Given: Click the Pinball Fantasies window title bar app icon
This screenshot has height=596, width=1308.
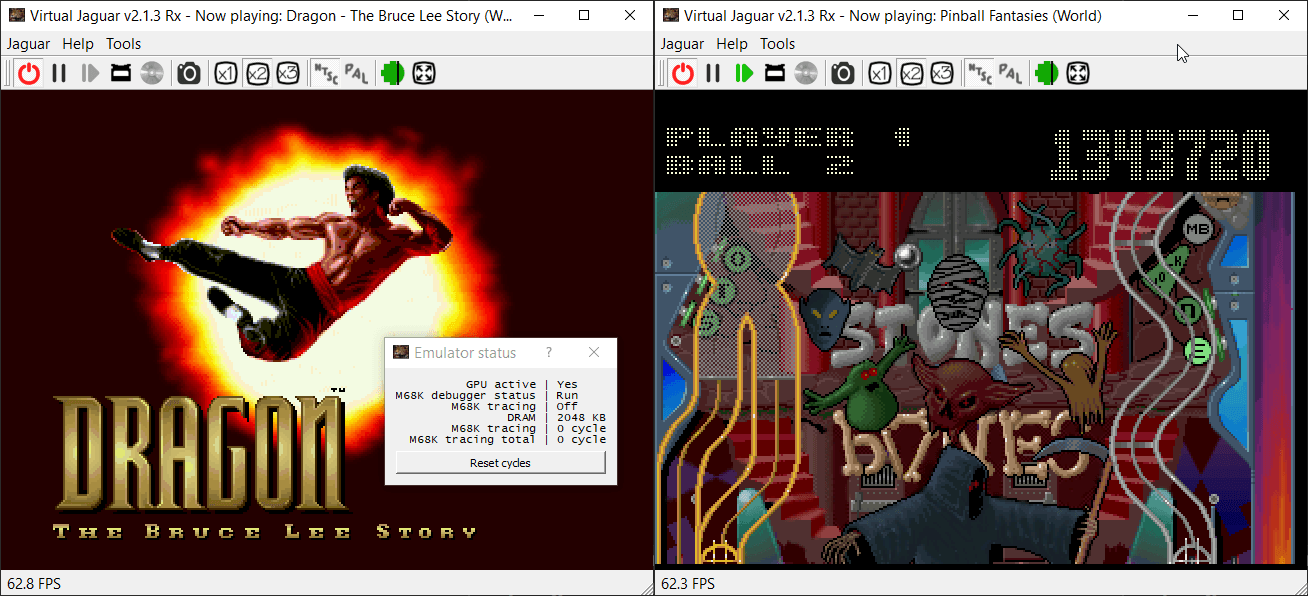Looking at the screenshot, I should tap(670, 16).
